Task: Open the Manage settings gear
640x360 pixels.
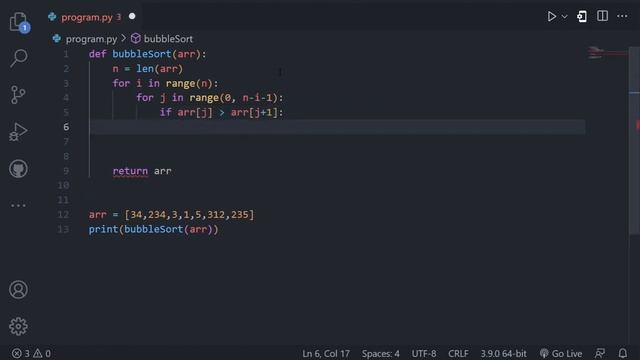Action: click(18, 326)
